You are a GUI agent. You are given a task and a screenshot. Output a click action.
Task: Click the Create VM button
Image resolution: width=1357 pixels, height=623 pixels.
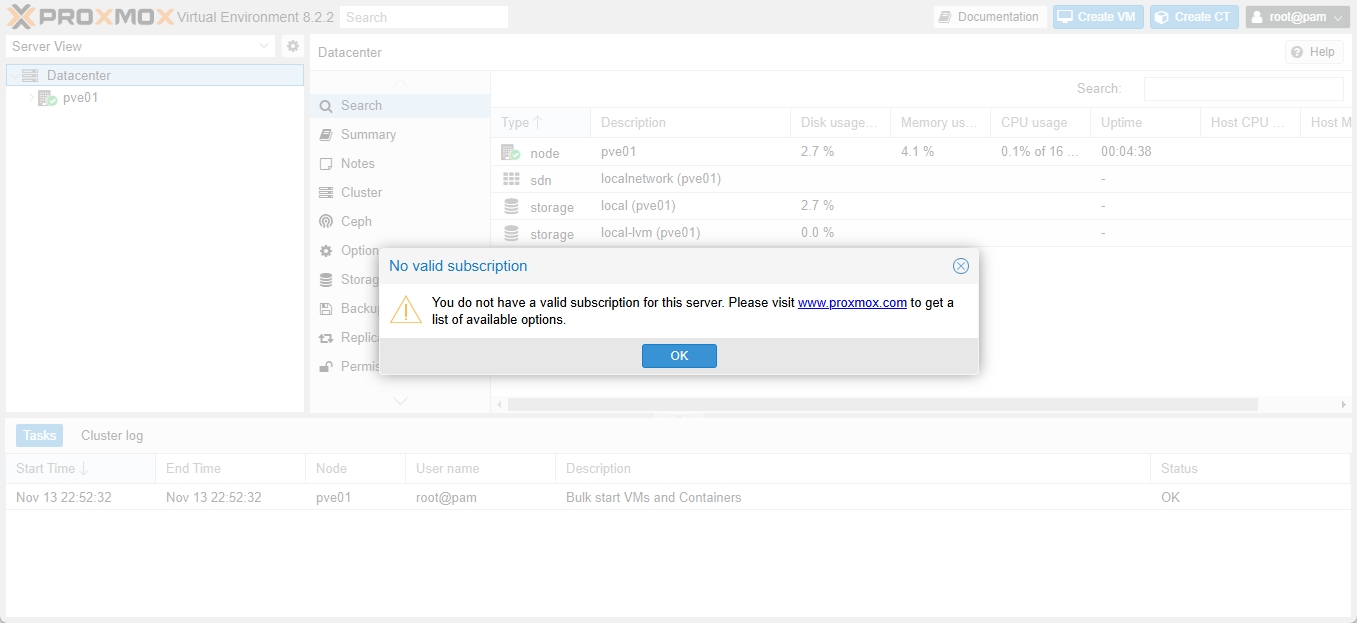[x=1098, y=17]
